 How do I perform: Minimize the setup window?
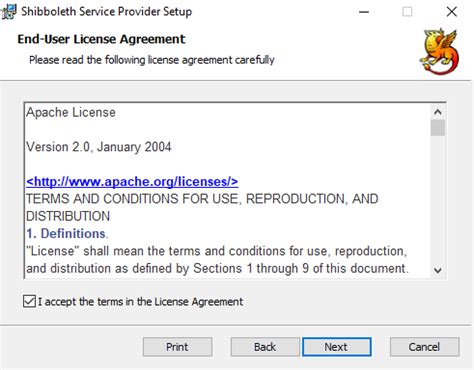pos(364,12)
